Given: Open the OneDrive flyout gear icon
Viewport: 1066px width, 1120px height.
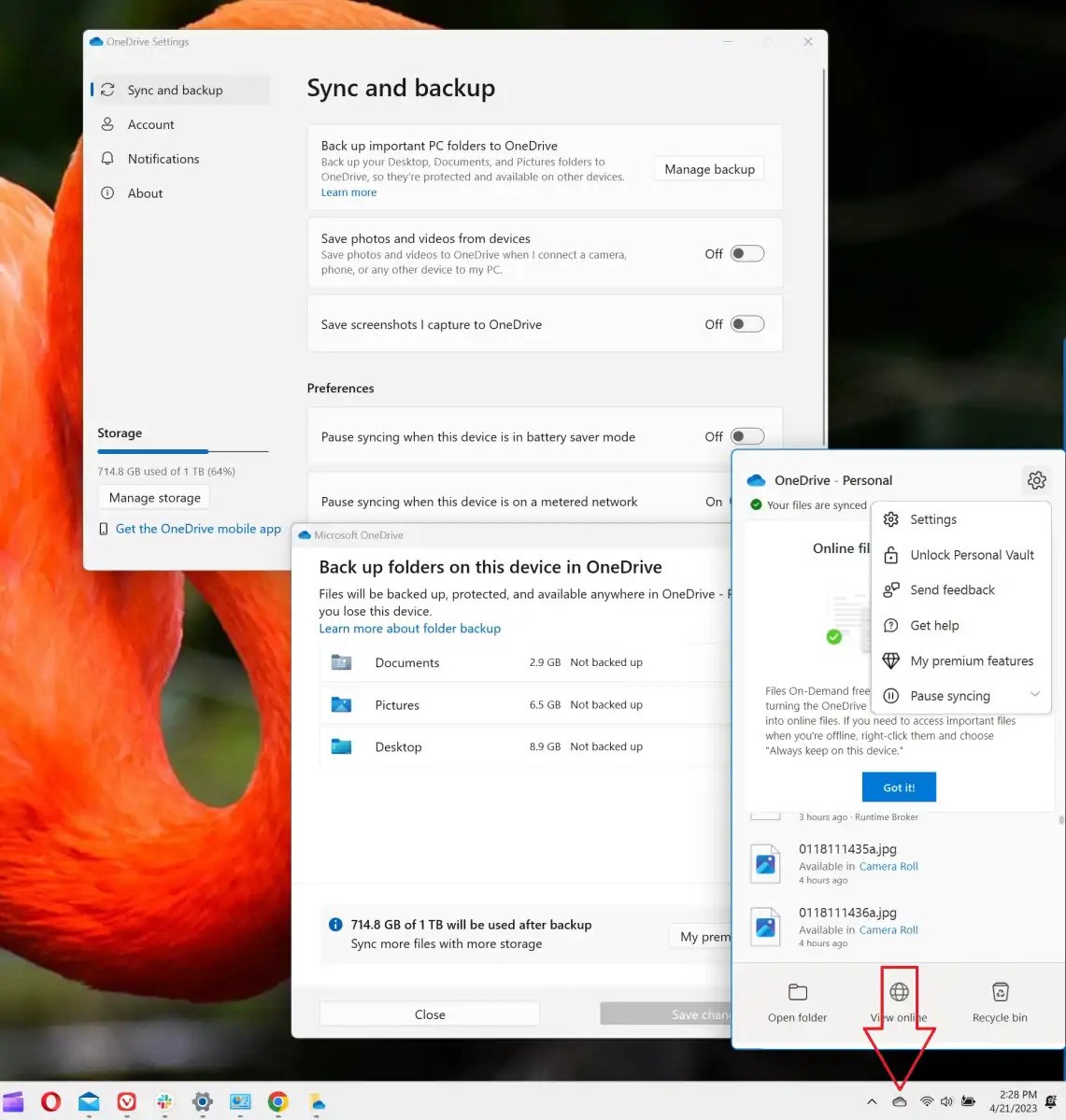Looking at the screenshot, I should tap(1036, 480).
